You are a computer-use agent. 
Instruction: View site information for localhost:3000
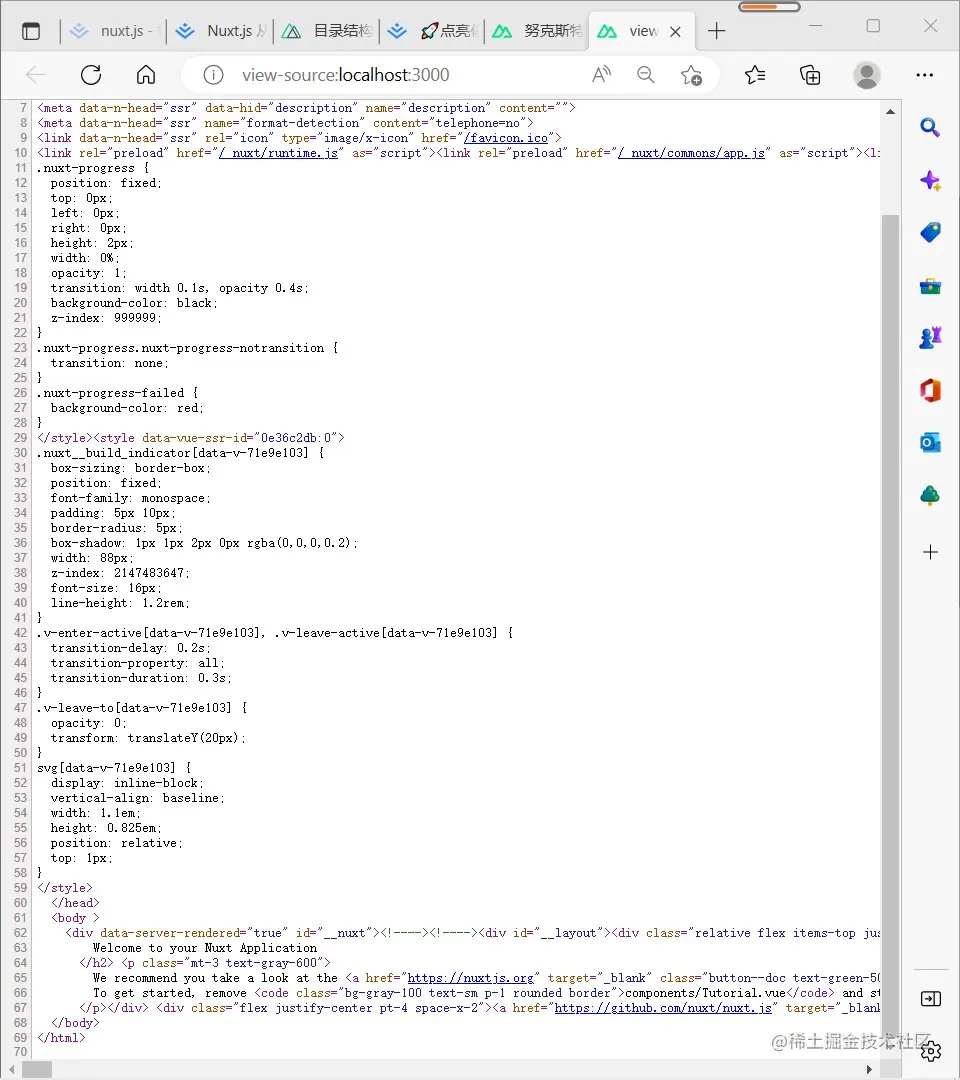pos(213,74)
